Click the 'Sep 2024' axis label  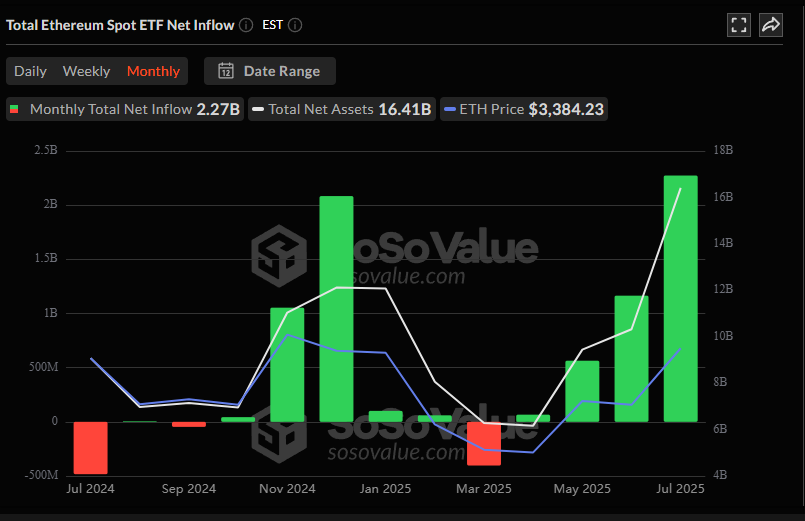click(189, 489)
